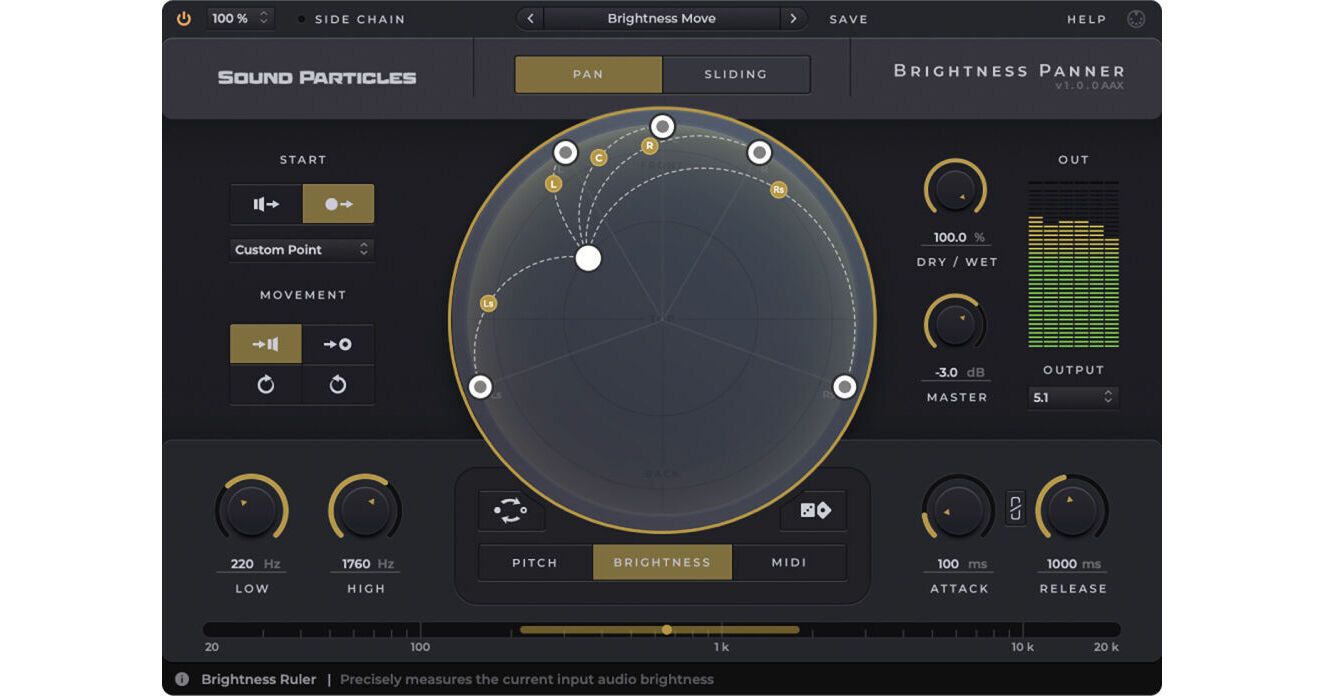The width and height of the screenshot is (1325, 696).
Task: Select the PITCH mode tab
Action: point(534,562)
